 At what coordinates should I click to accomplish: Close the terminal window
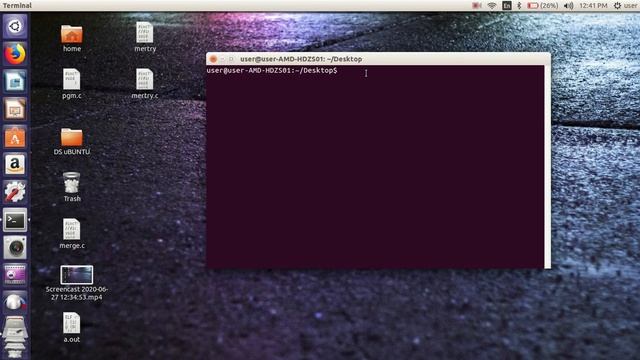coord(213,59)
